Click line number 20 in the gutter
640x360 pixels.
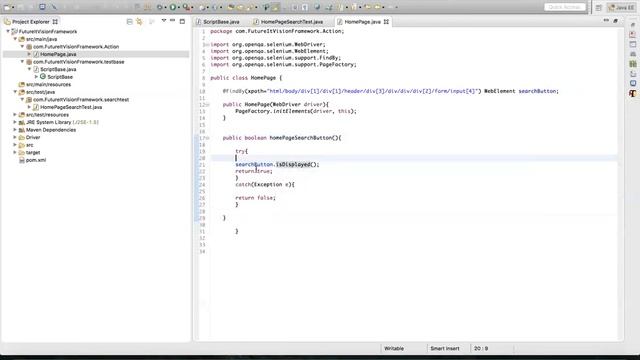(202, 158)
